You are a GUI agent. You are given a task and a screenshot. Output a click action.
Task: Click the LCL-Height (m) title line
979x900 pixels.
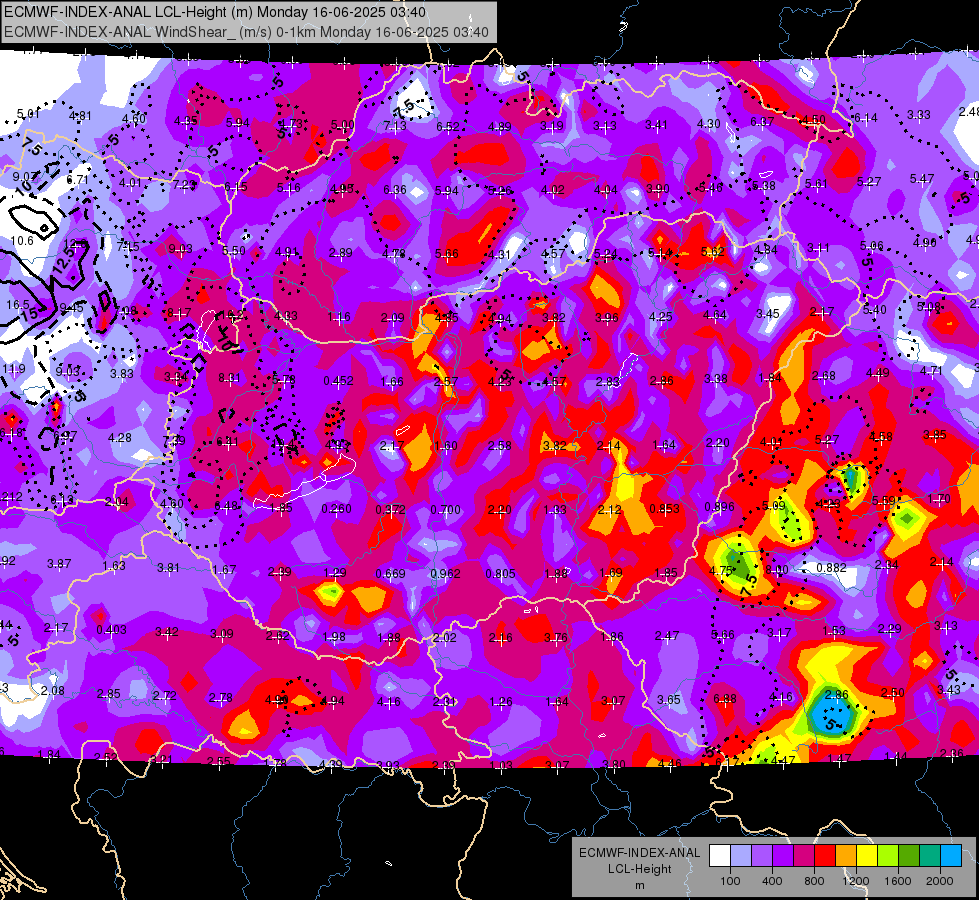215,12
